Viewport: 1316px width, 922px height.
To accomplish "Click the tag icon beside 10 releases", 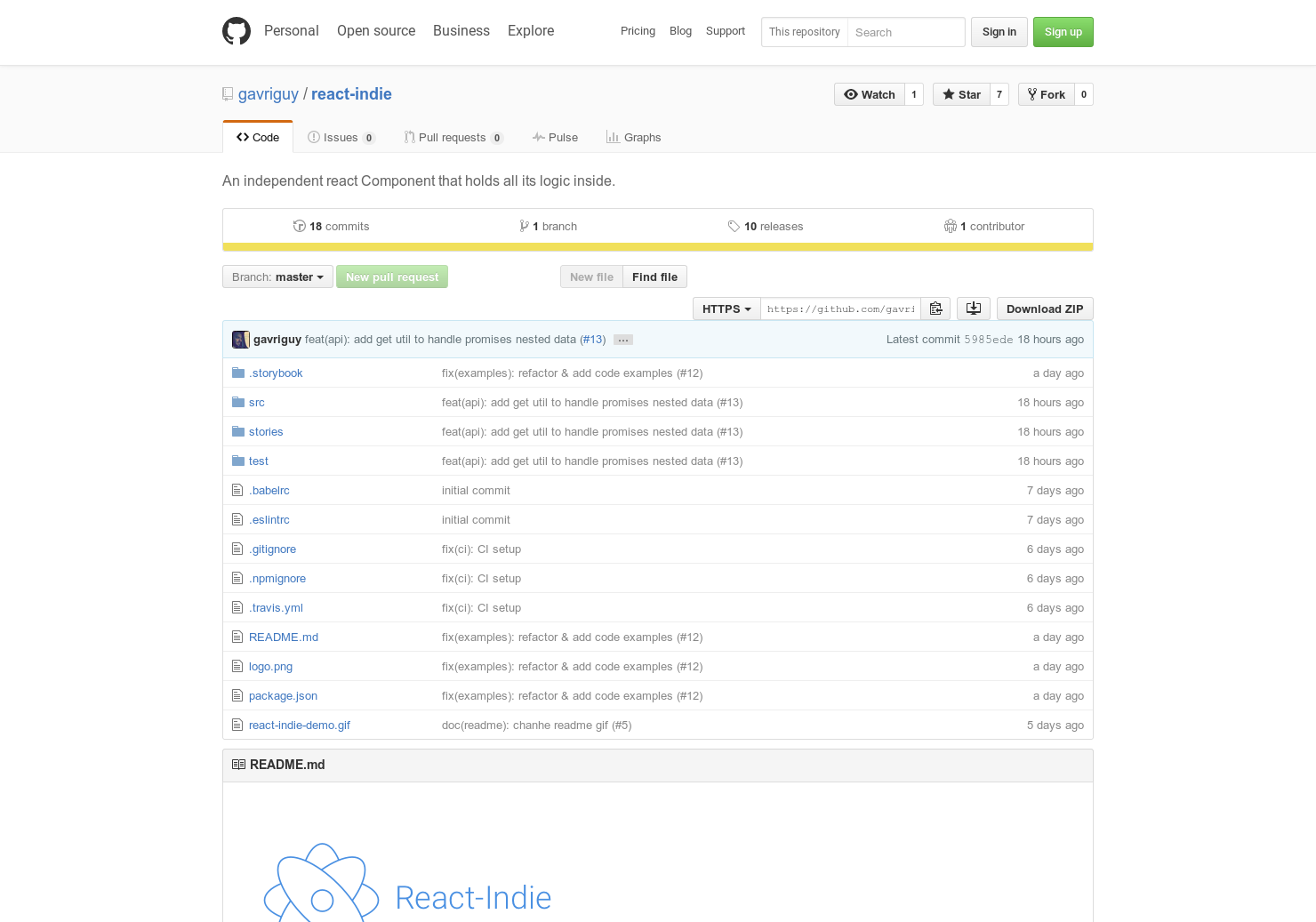I will coord(734,226).
